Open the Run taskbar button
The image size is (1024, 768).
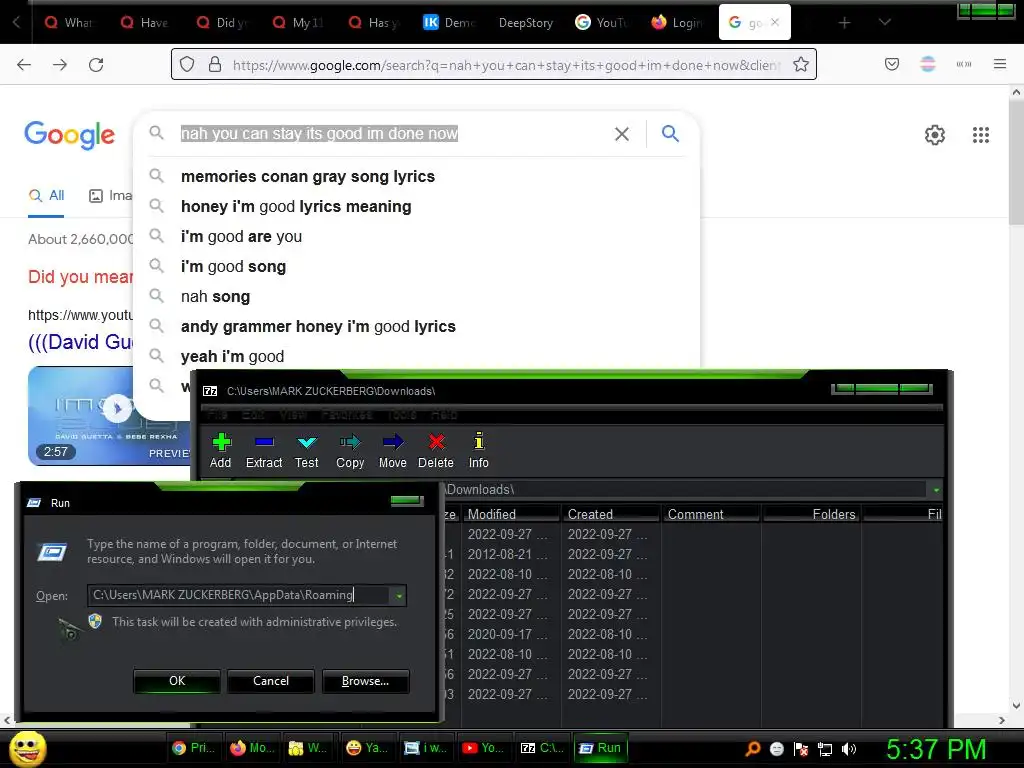pyautogui.click(x=601, y=748)
